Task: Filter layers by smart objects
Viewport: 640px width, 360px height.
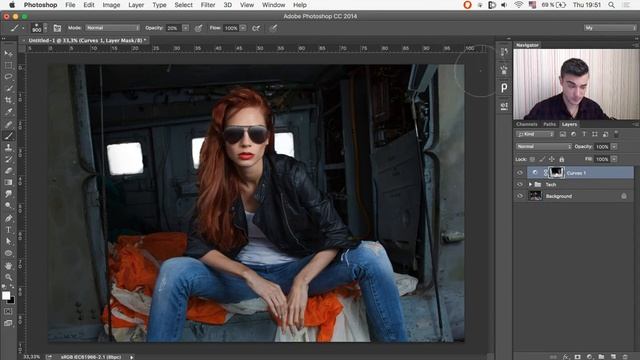Action: pyautogui.click(x=605, y=134)
